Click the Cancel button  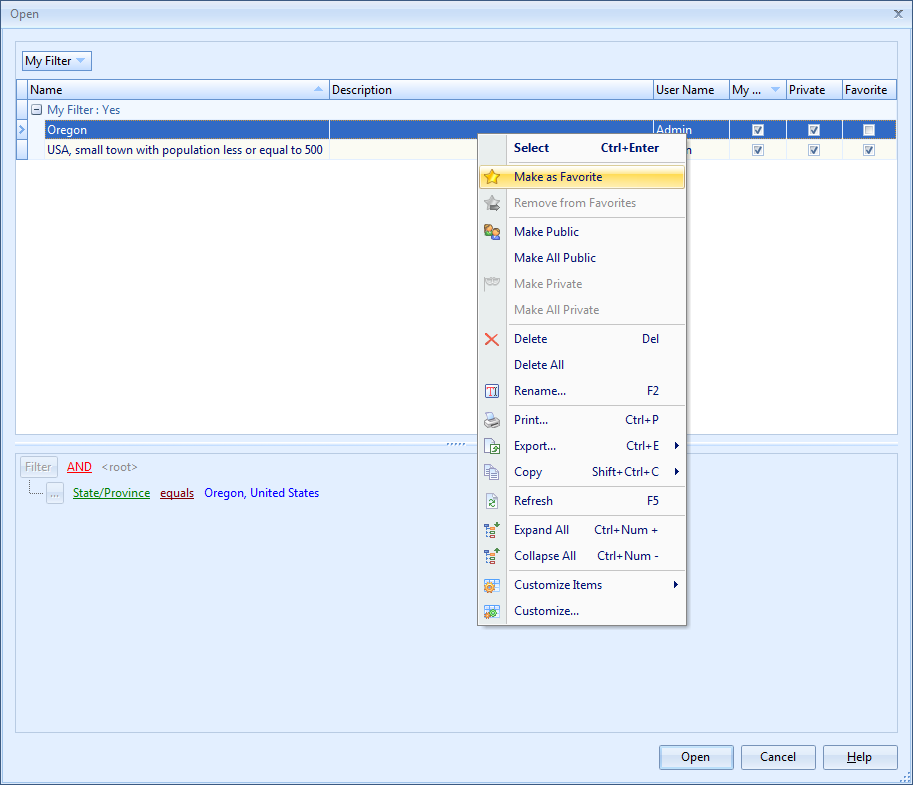(778, 757)
